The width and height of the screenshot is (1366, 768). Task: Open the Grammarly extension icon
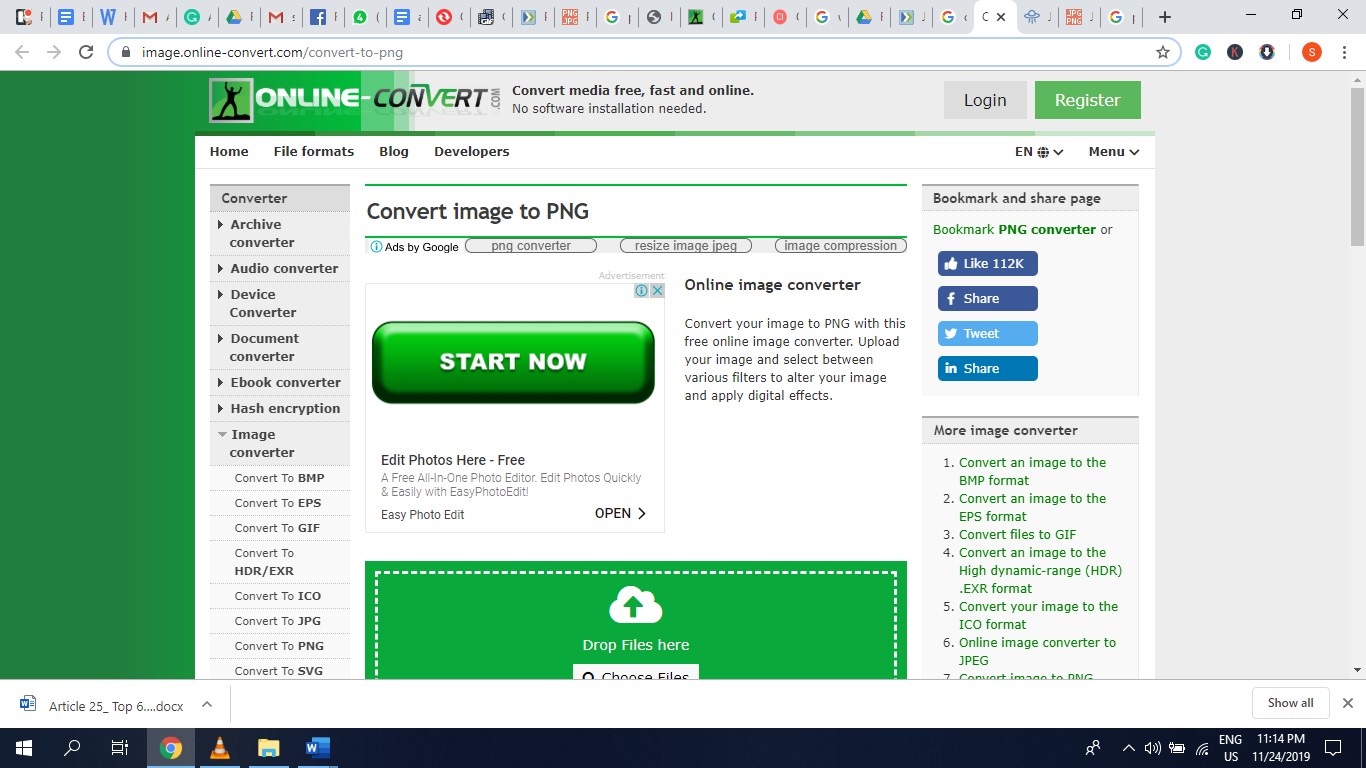pyautogui.click(x=1203, y=52)
